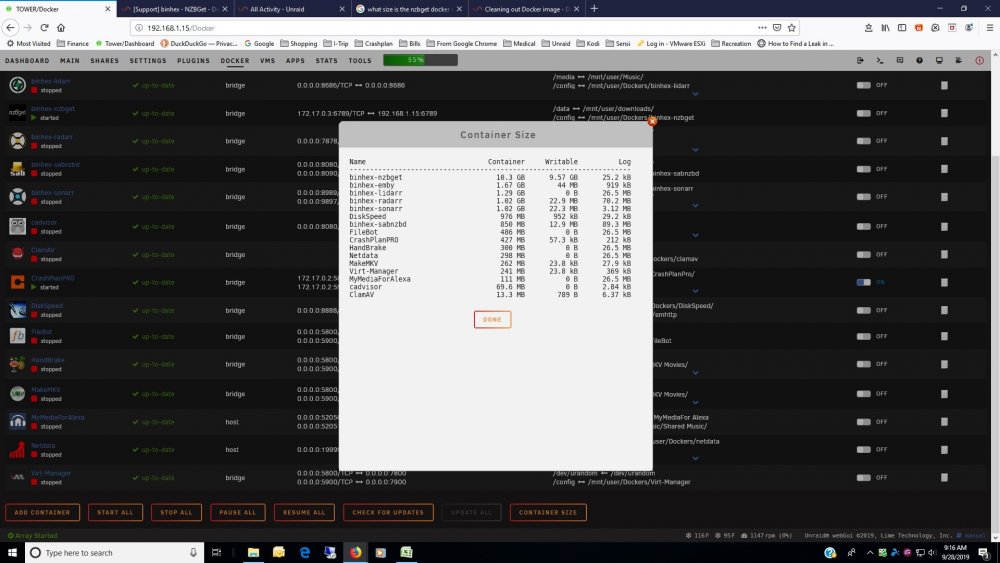Viewport: 1000px width, 563px height.
Task: Expand volume mappings for CrashPlanPRO
Action: pyautogui.click(x=695, y=291)
